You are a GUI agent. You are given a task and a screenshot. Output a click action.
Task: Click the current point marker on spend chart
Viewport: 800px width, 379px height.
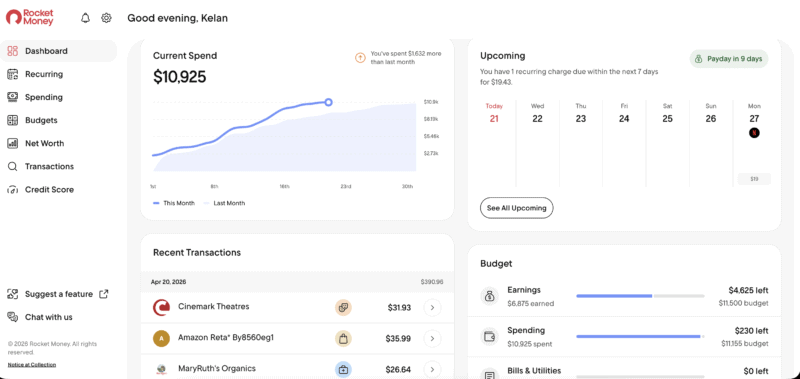click(x=329, y=103)
